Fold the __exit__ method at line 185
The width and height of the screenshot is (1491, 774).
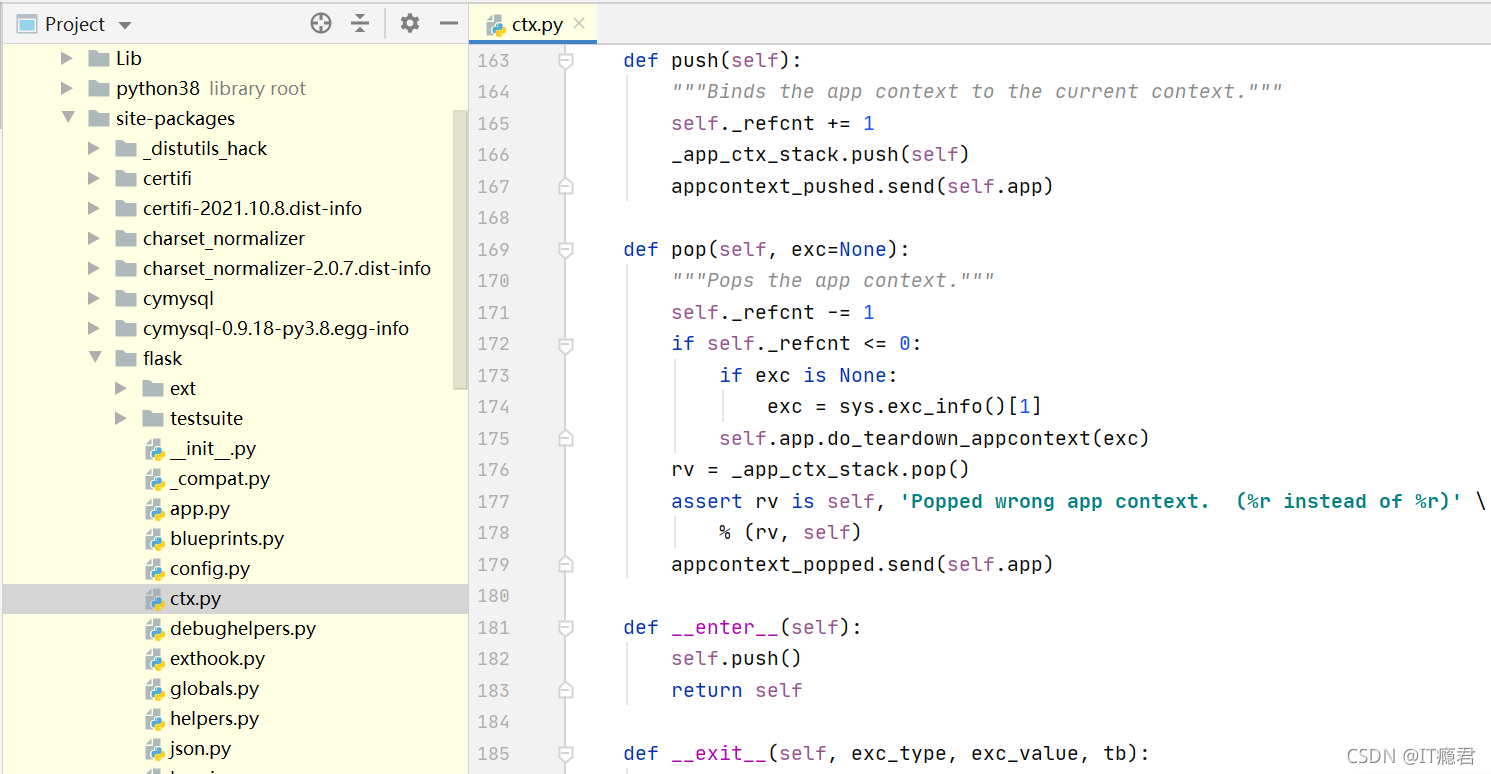pos(565,754)
